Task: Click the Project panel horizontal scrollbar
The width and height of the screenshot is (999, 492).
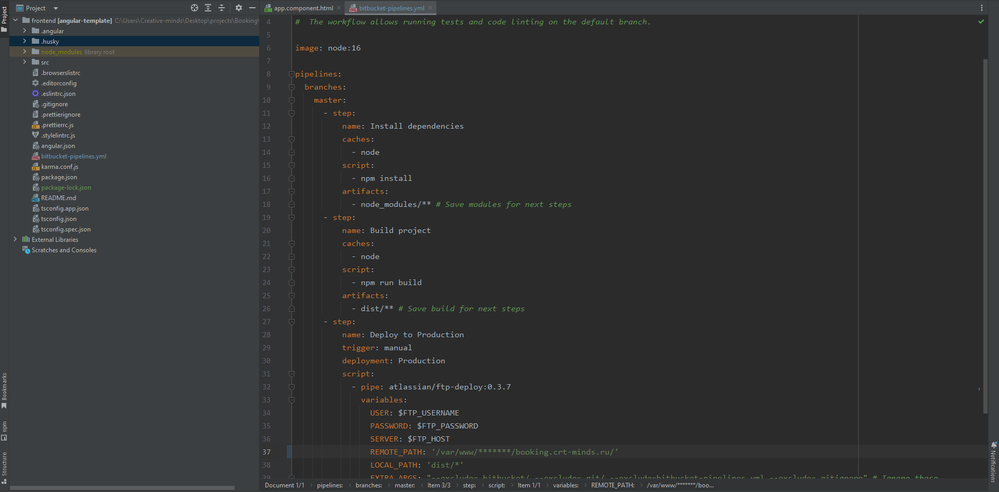Action: point(120,488)
